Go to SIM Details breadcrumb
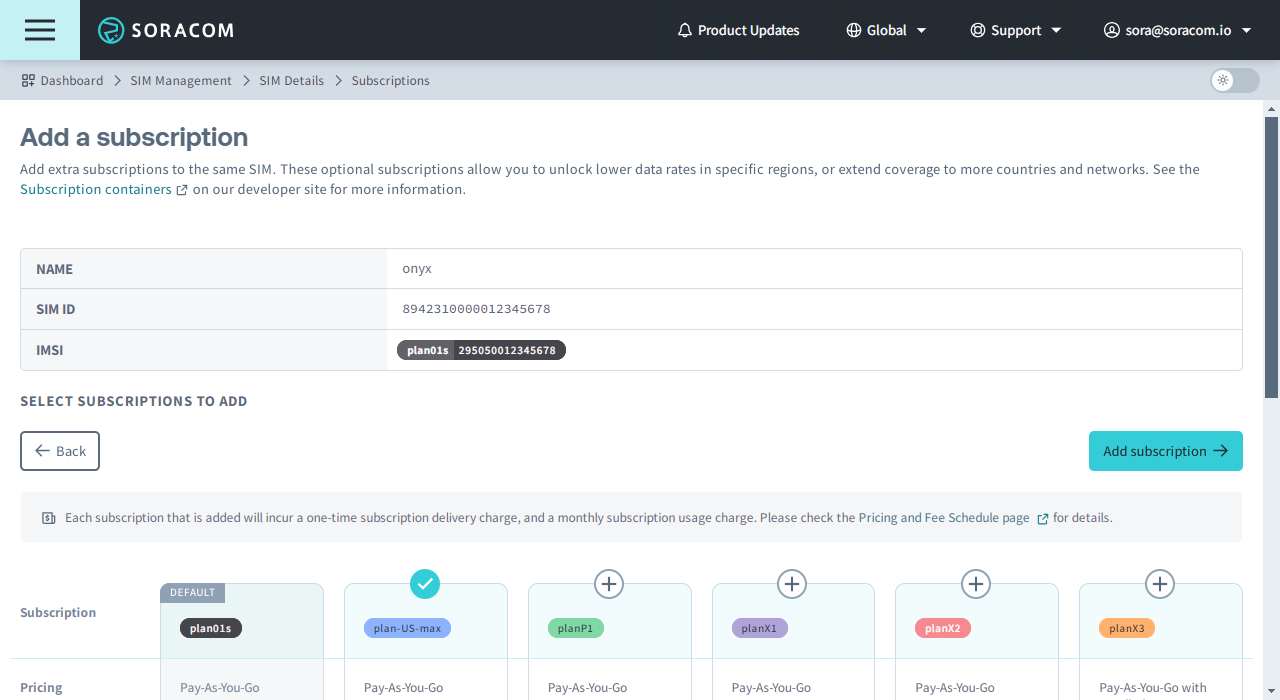The image size is (1280, 700). pyautogui.click(x=291, y=80)
